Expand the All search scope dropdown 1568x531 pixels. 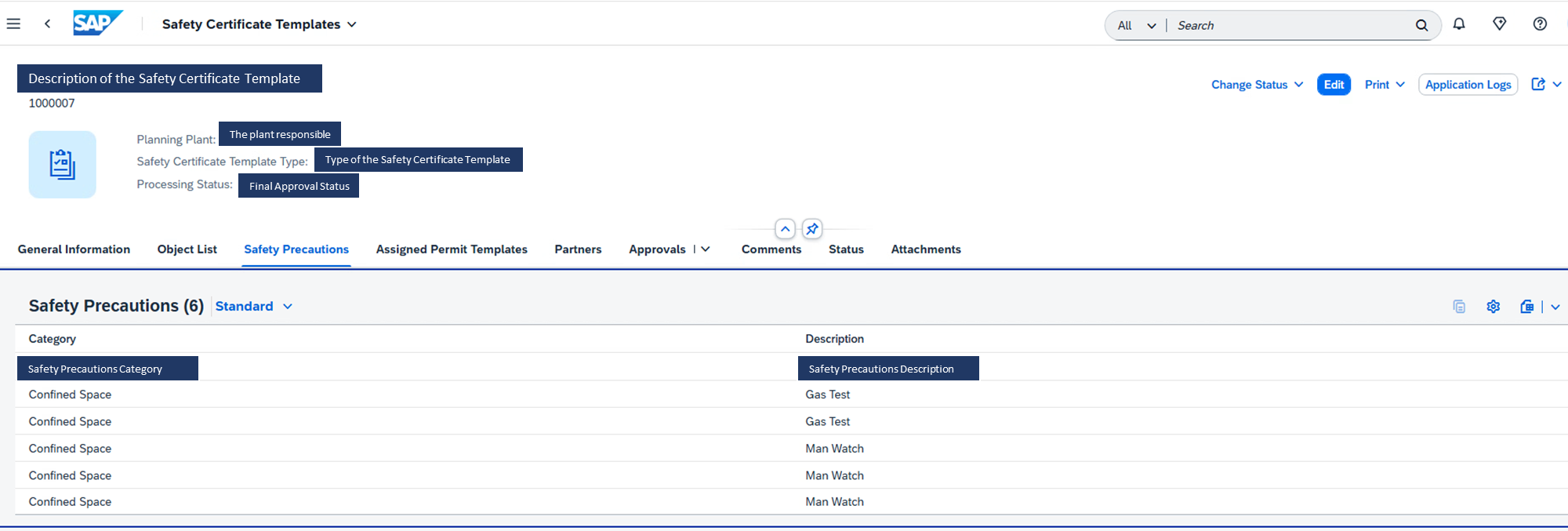click(1136, 25)
